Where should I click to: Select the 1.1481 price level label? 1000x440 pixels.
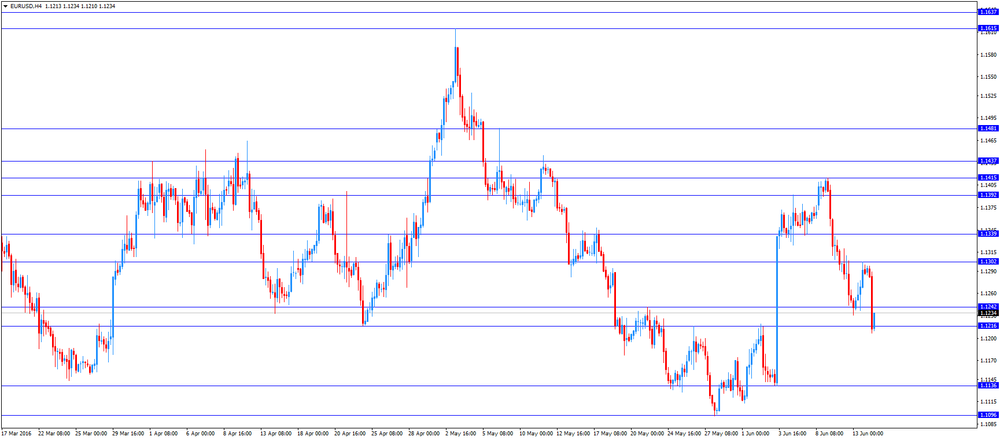point(988,128)
